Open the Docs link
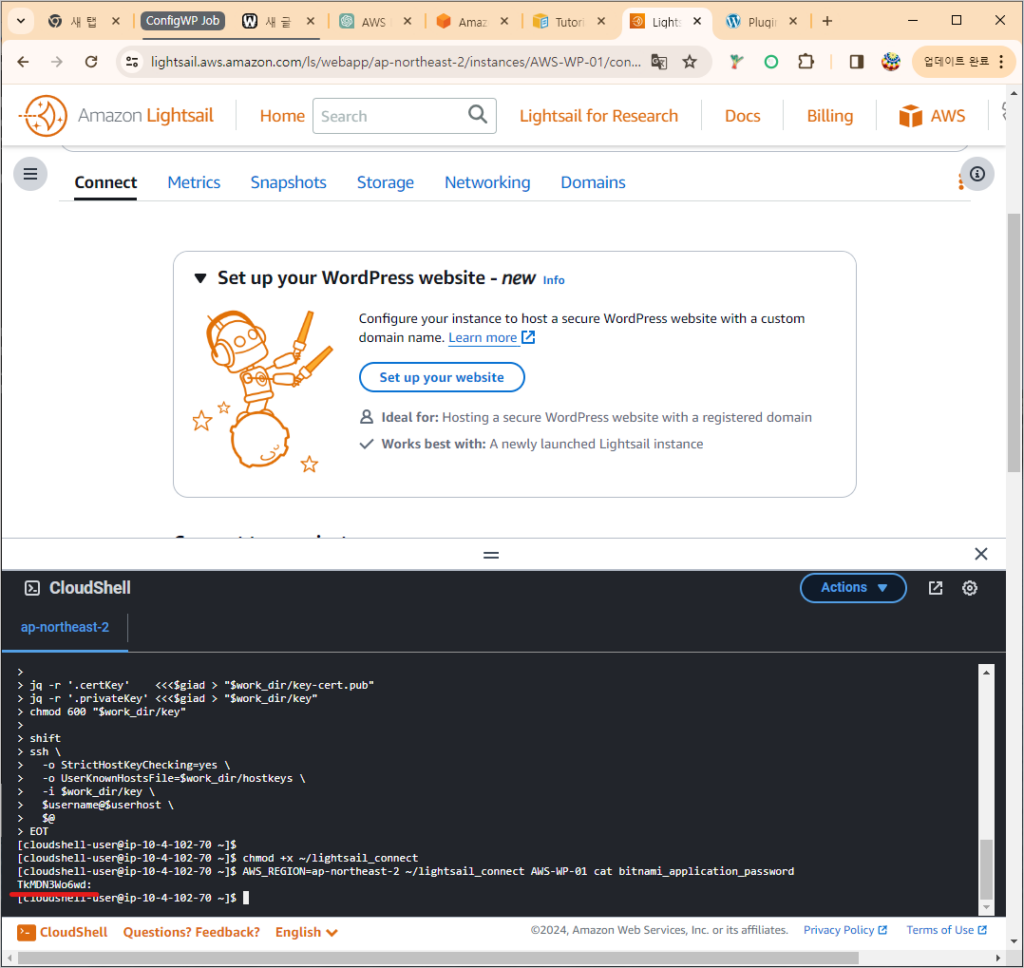 (743, 116)
